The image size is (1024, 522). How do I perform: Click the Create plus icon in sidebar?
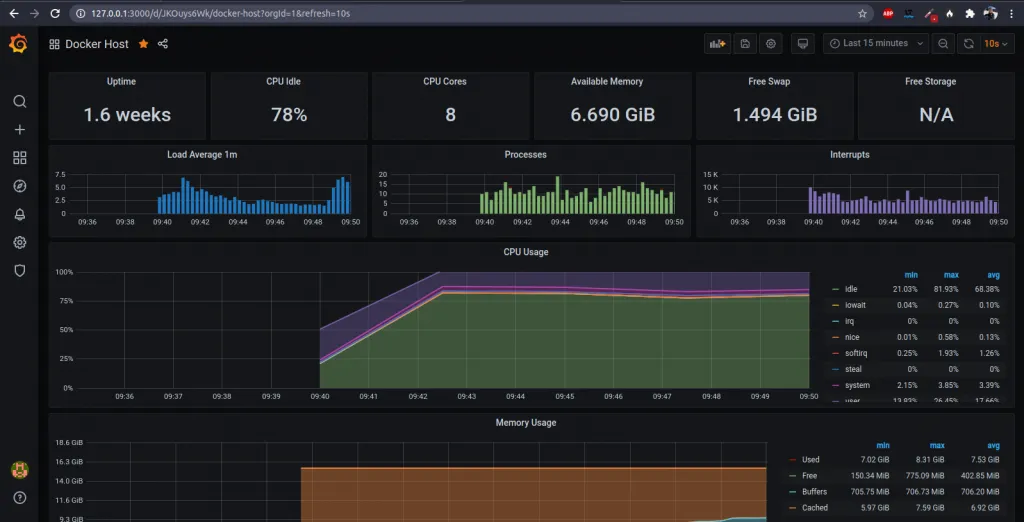coord(19,129)
